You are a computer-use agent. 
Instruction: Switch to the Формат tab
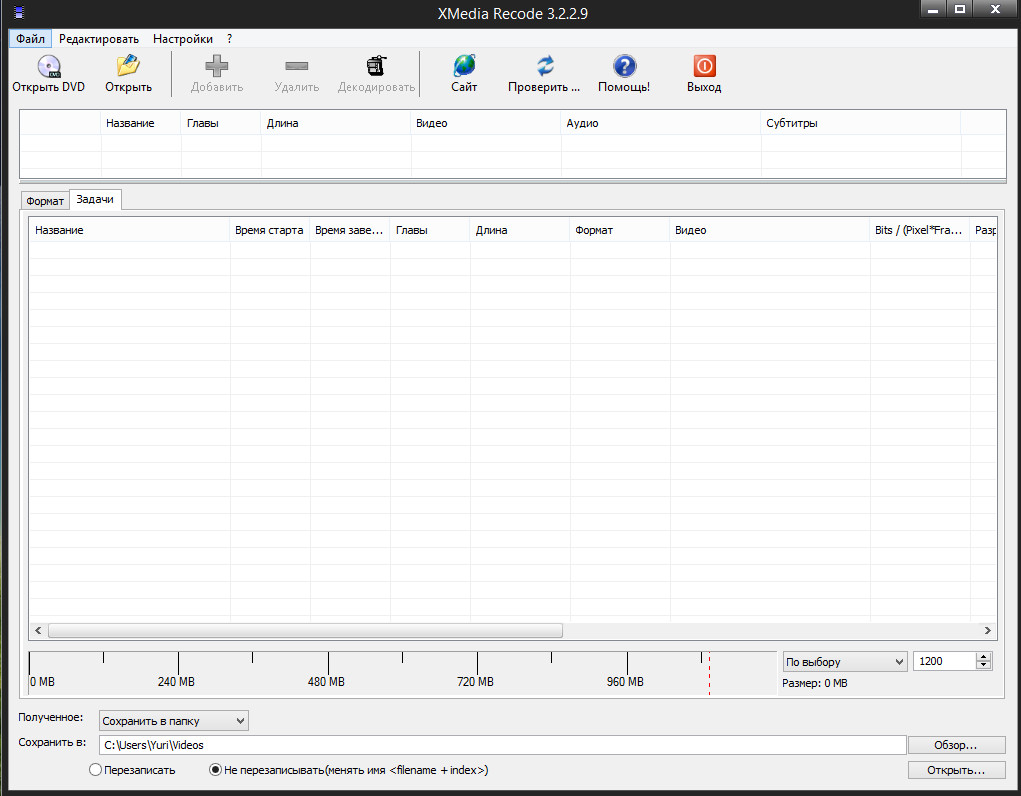point(45,201)
